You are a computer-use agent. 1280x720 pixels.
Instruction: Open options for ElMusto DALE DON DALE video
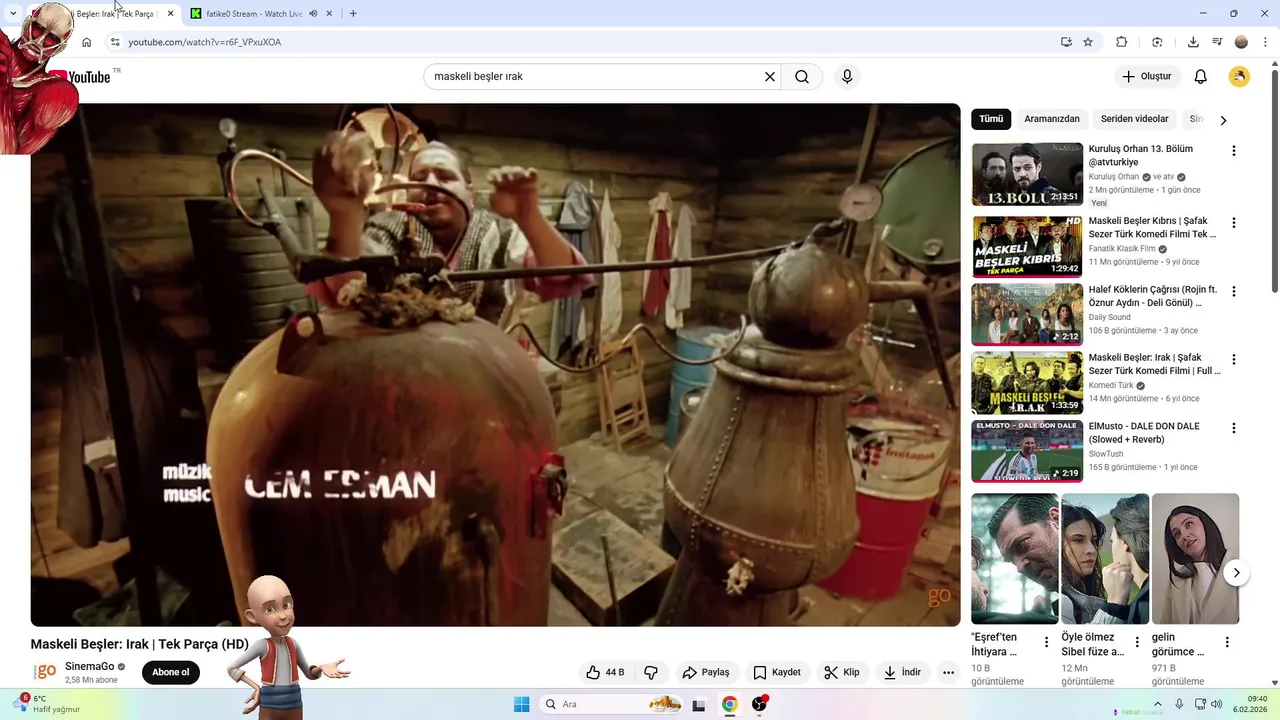(x=1233, y=429)
